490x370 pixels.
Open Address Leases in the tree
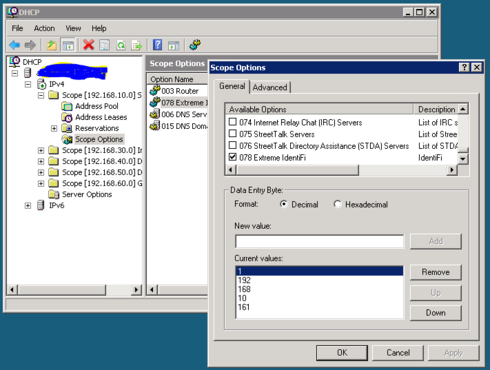tap(101, 117)
